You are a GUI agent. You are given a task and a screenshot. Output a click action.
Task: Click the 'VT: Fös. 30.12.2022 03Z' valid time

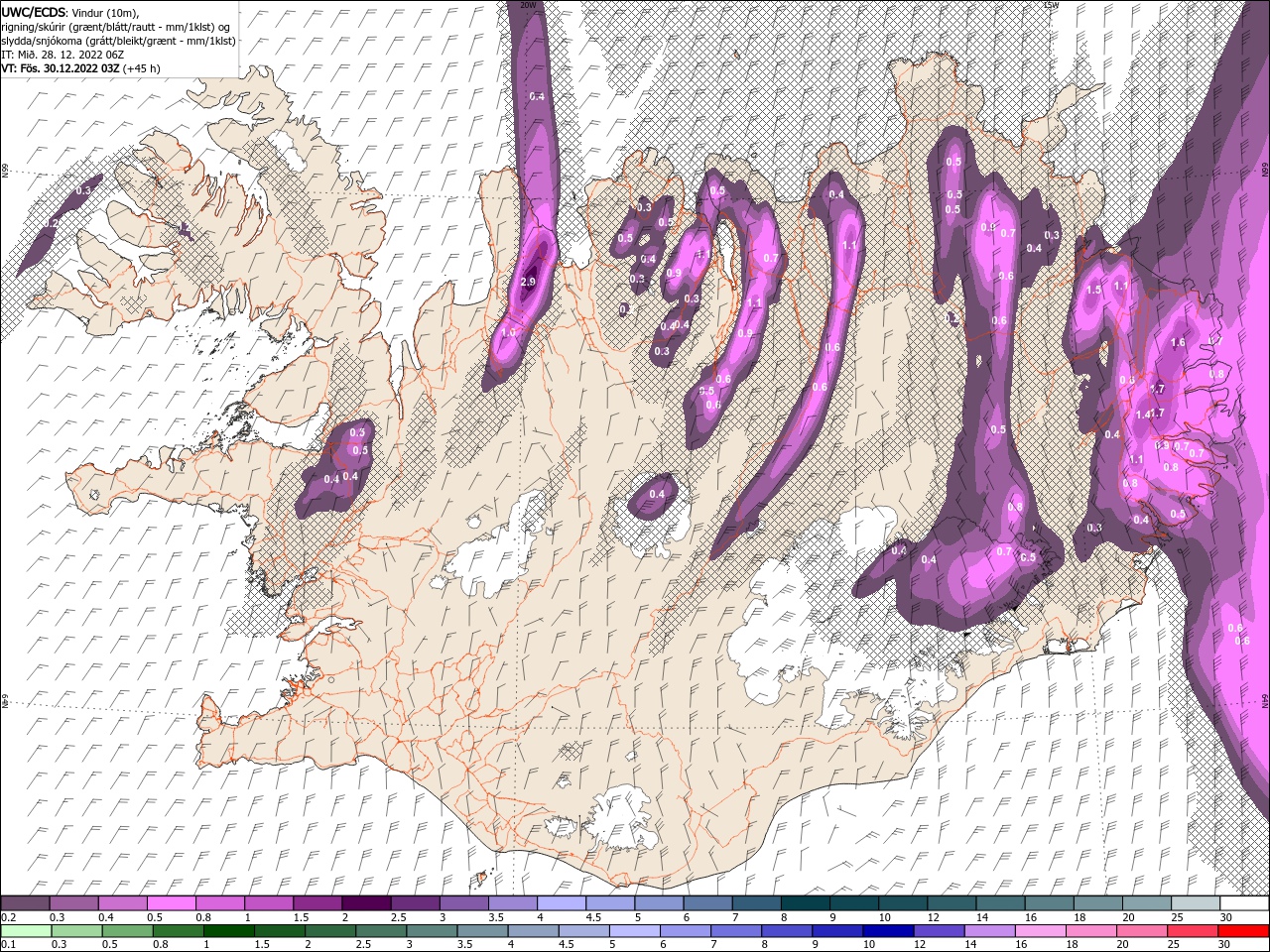click(62, 68)
